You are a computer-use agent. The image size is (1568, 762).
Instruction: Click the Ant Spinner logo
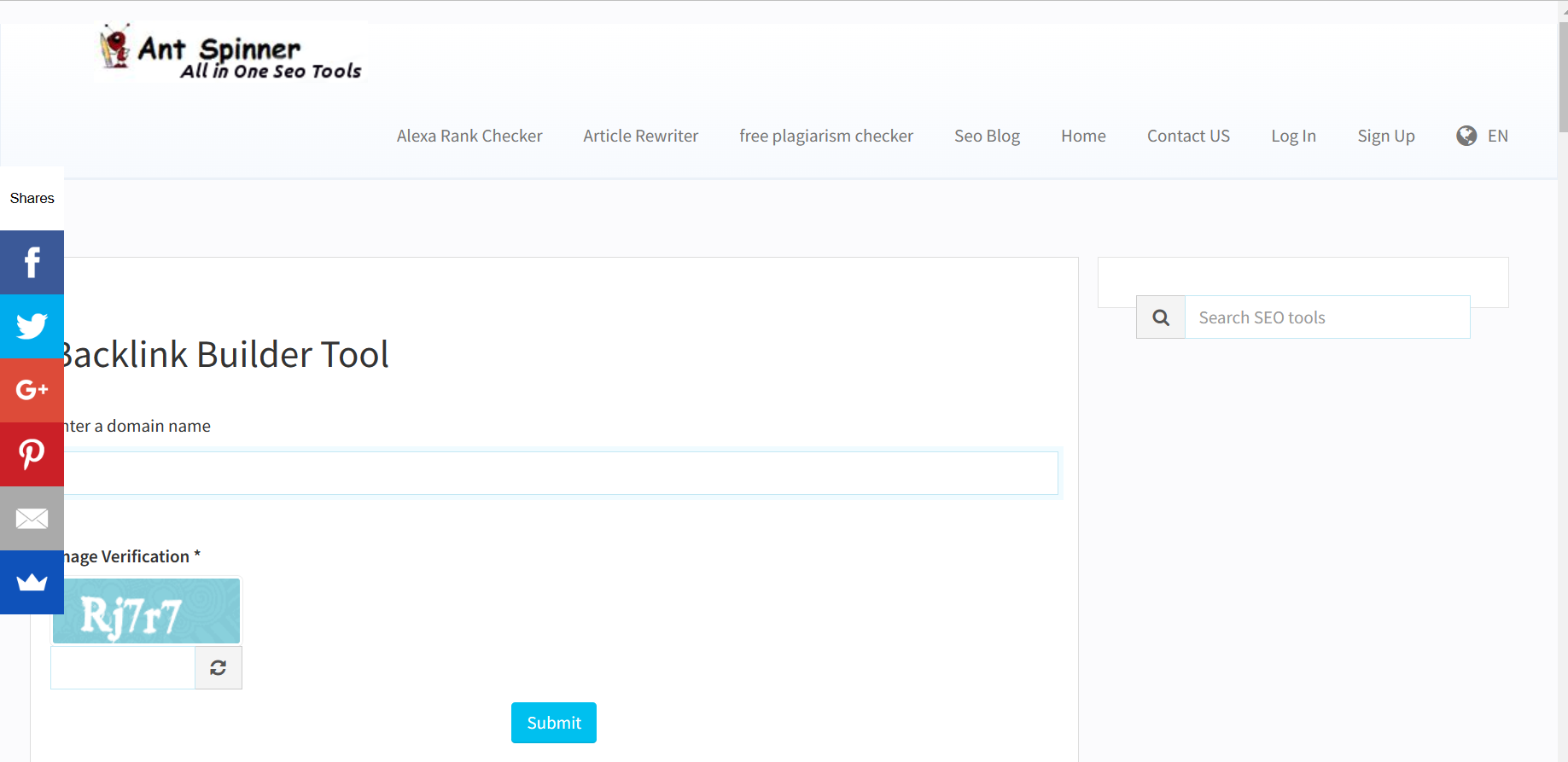point(231,52)
